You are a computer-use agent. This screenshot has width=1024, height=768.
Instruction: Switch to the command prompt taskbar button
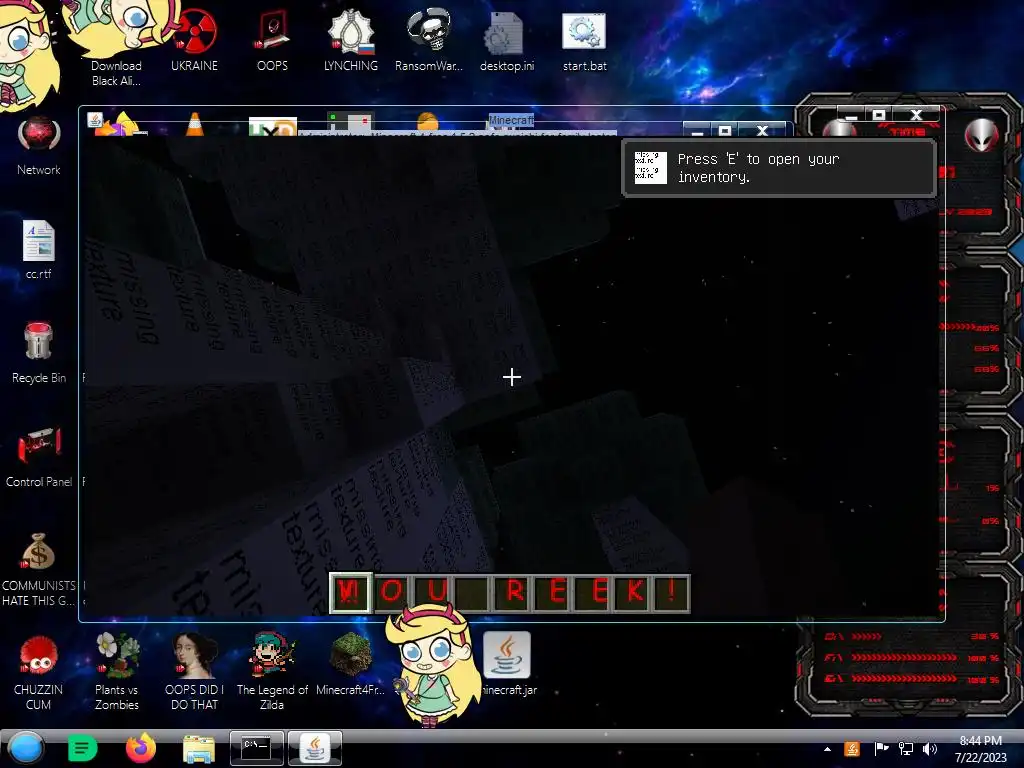coord(257,748)
